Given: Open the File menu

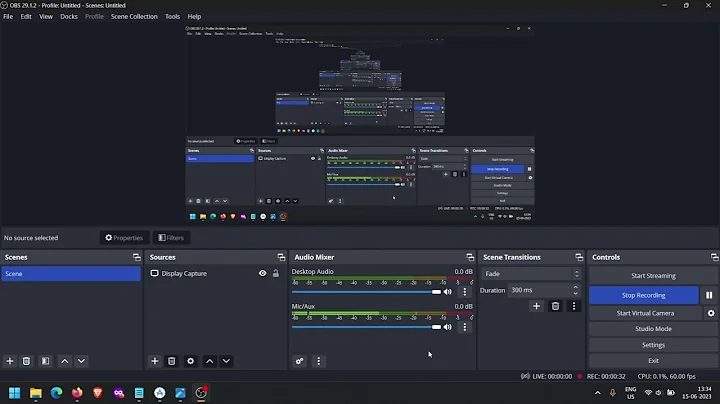Looking at the screenshot, I should [8, 17].
